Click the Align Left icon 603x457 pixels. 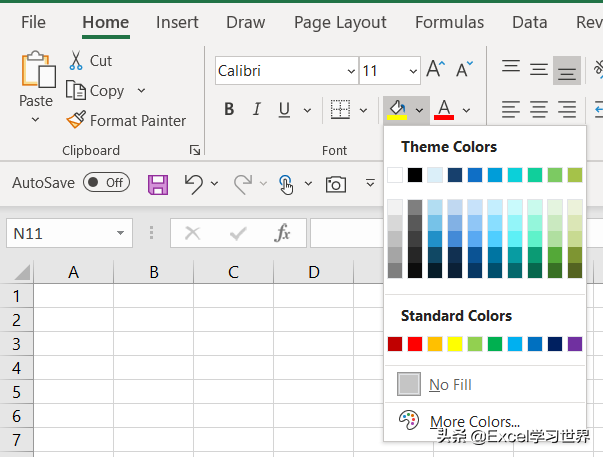pyautogui.click(x=511, y=110)
